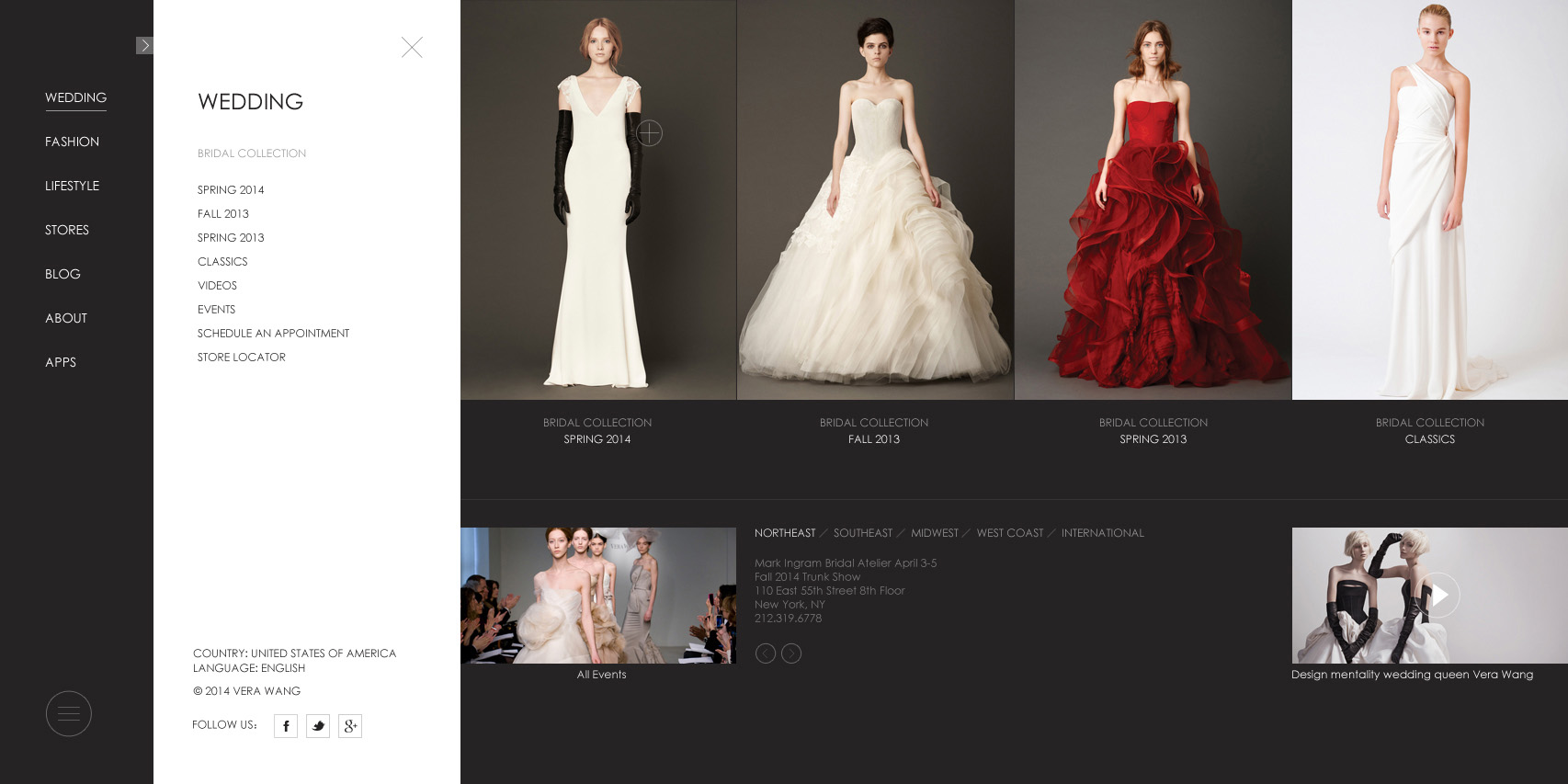The width and height of the screenshot is (1568, 784).
Task: Open the Spring 2014 white gown image
Action: pyautogui.click(x=598, y=199)
